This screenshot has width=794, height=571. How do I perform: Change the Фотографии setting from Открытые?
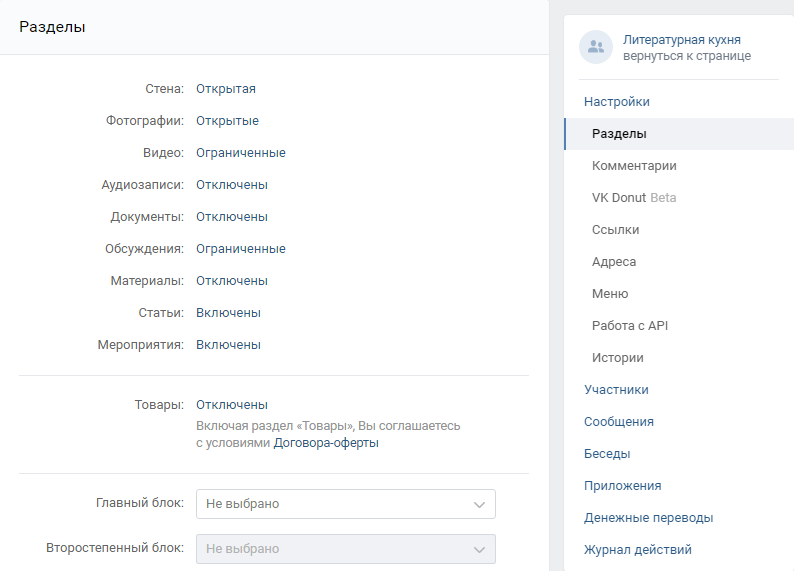[227, 120]
